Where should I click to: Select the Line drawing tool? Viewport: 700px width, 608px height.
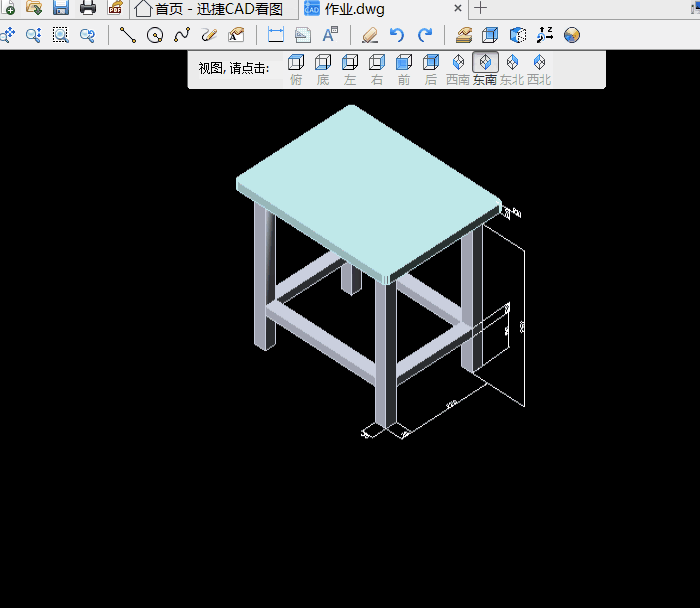[x=128, y=35]
